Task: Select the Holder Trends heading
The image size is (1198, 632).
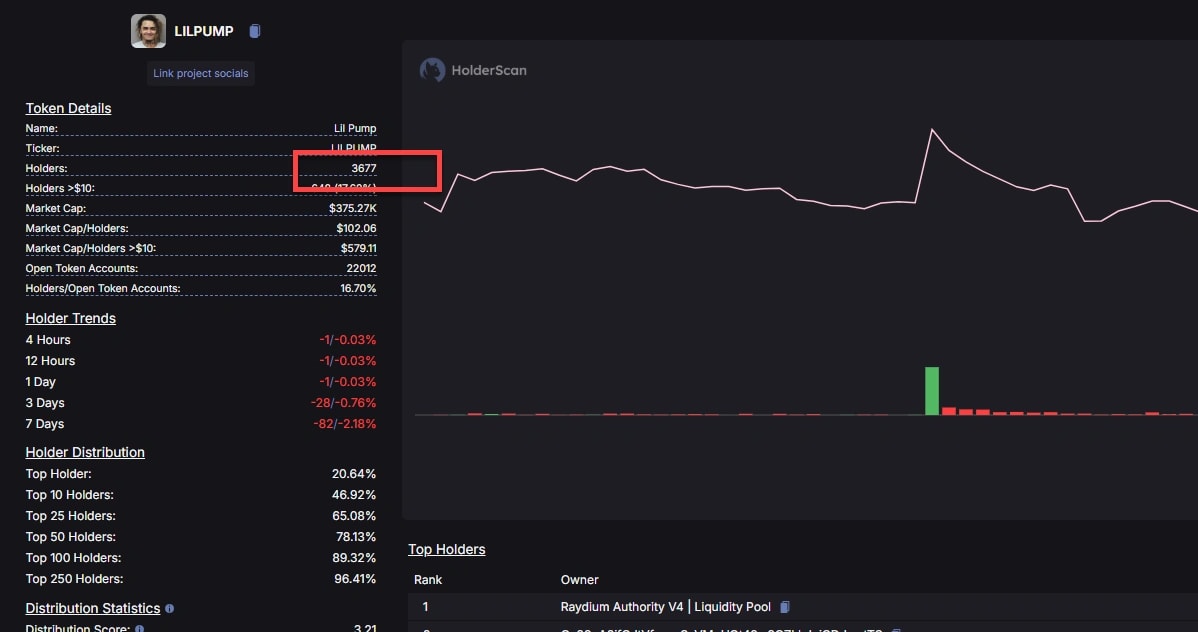Action: (x=70, y=319)
